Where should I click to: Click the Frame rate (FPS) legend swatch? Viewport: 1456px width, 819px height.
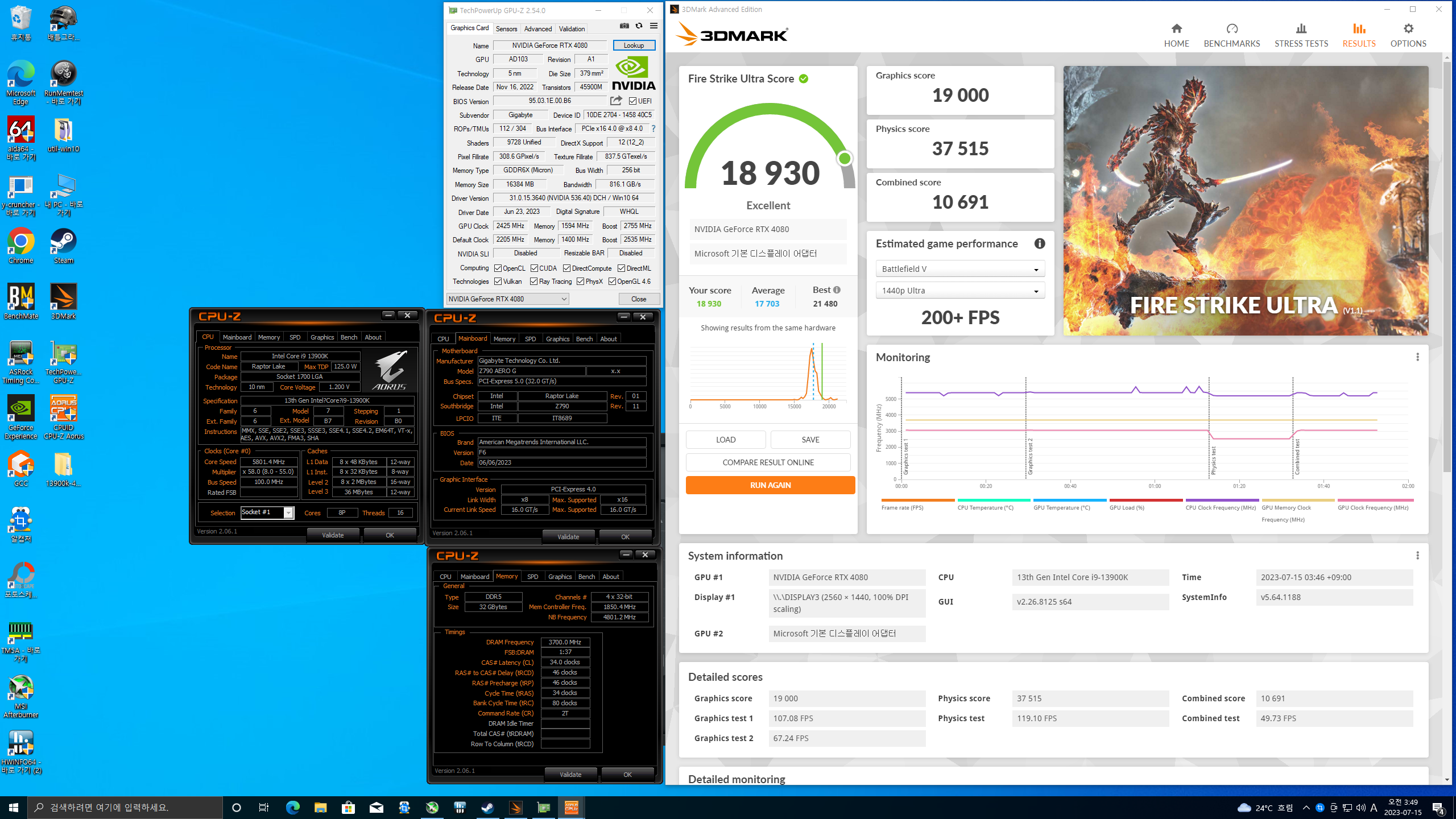[x=918, y=500]
